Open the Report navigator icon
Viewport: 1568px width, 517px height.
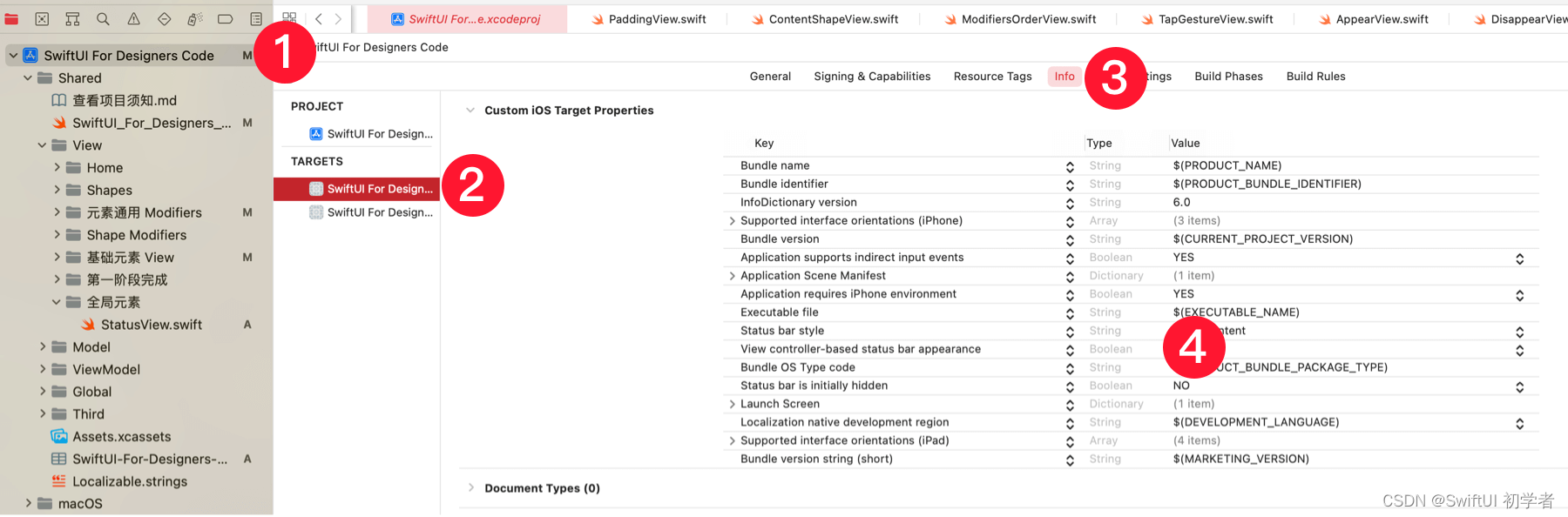(256, 18)
